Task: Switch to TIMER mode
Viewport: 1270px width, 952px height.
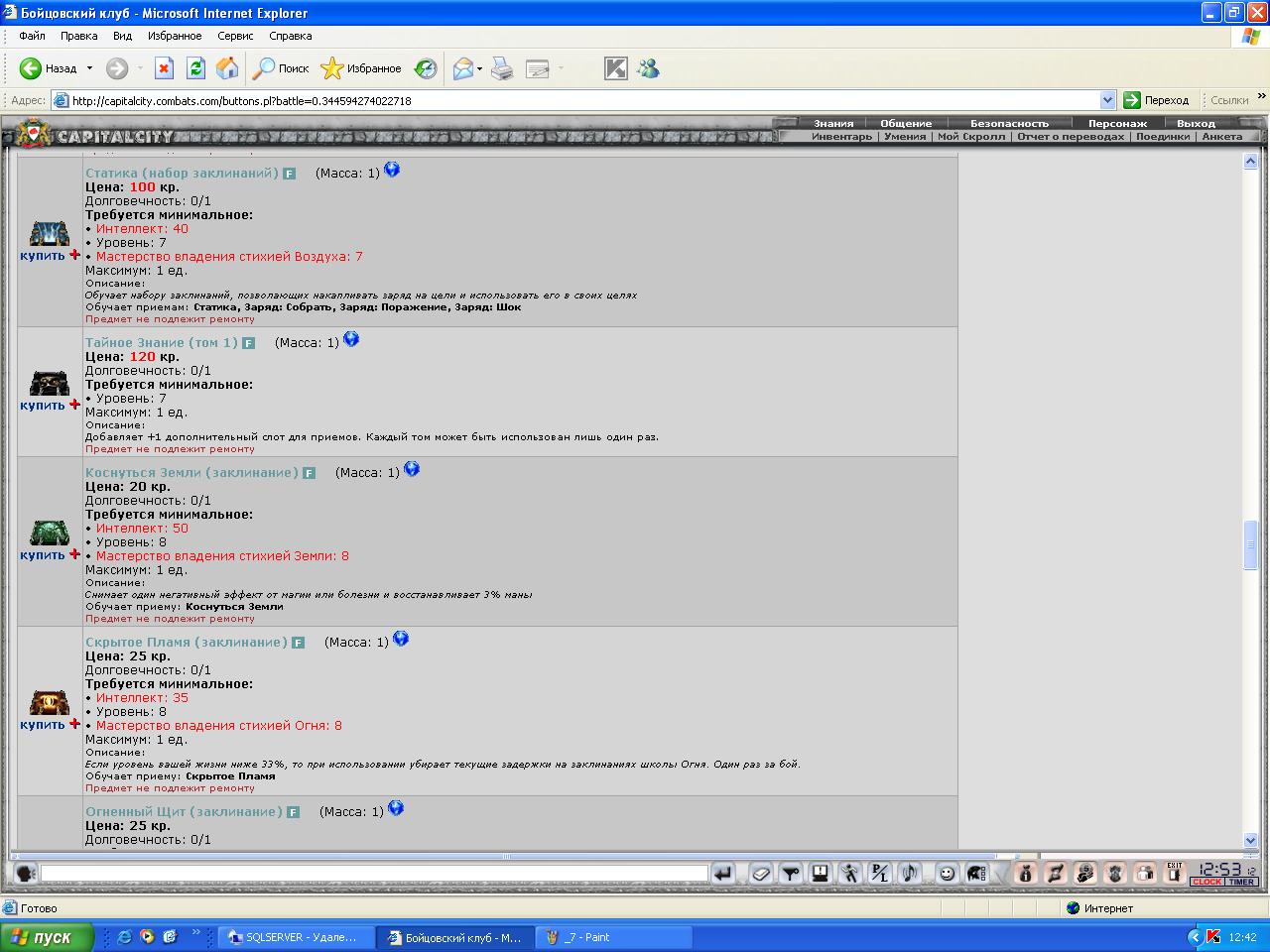Action: pos(1241,882)
